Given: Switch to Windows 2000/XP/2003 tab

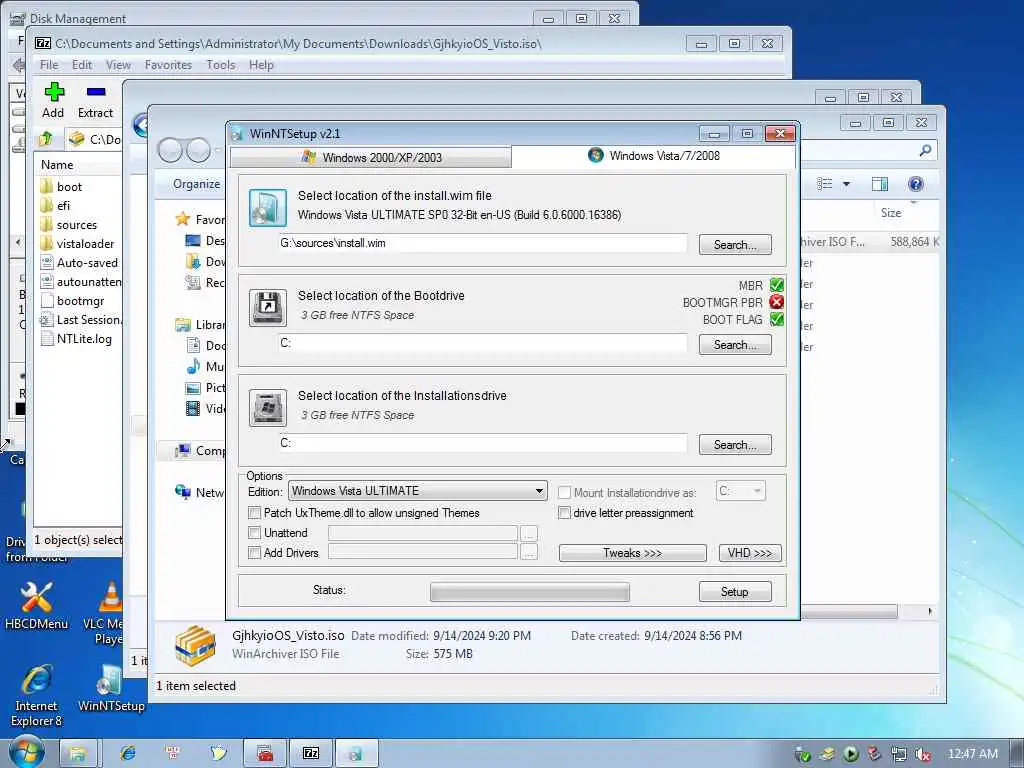Looking at the screenshot, I should (x=371, y=157).
